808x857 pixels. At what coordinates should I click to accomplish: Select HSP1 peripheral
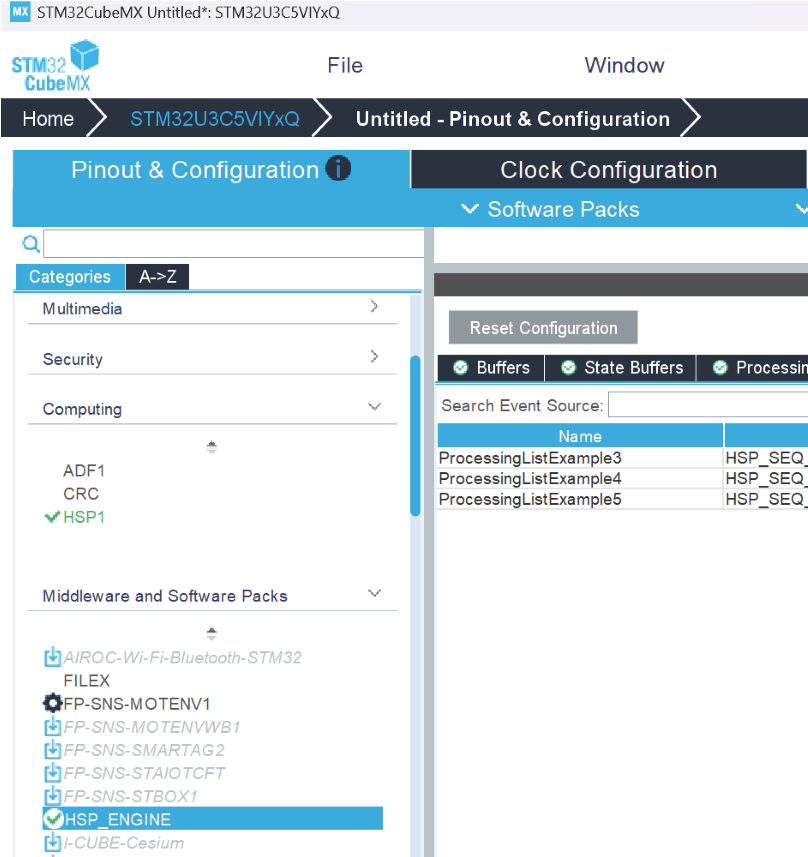point(84,516)
